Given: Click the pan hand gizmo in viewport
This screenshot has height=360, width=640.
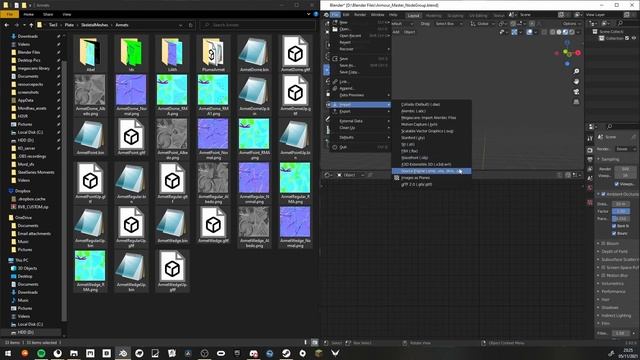Looking at the screenshot, I should 576,82.
